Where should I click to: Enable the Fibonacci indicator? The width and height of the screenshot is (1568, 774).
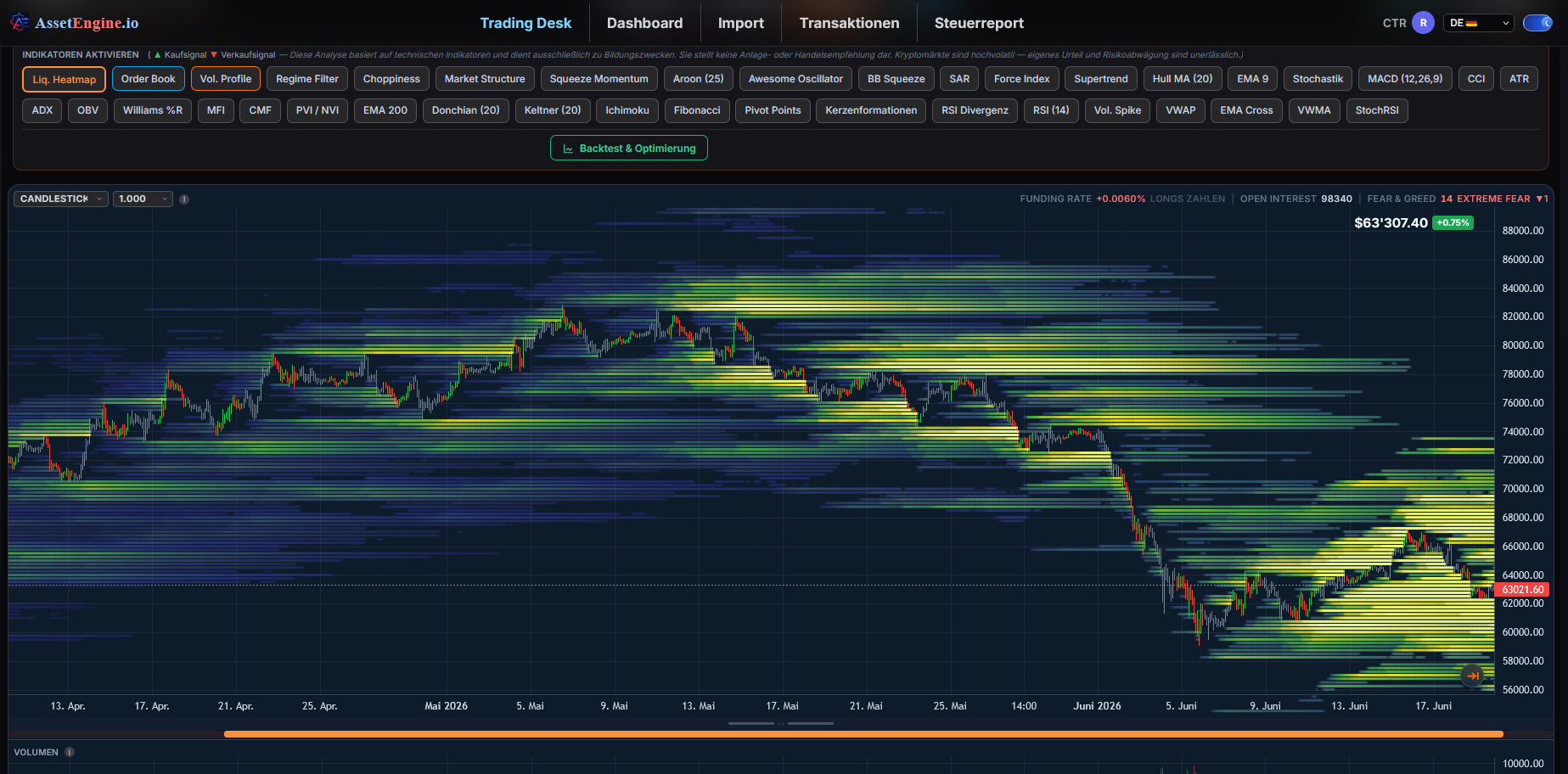697,110
